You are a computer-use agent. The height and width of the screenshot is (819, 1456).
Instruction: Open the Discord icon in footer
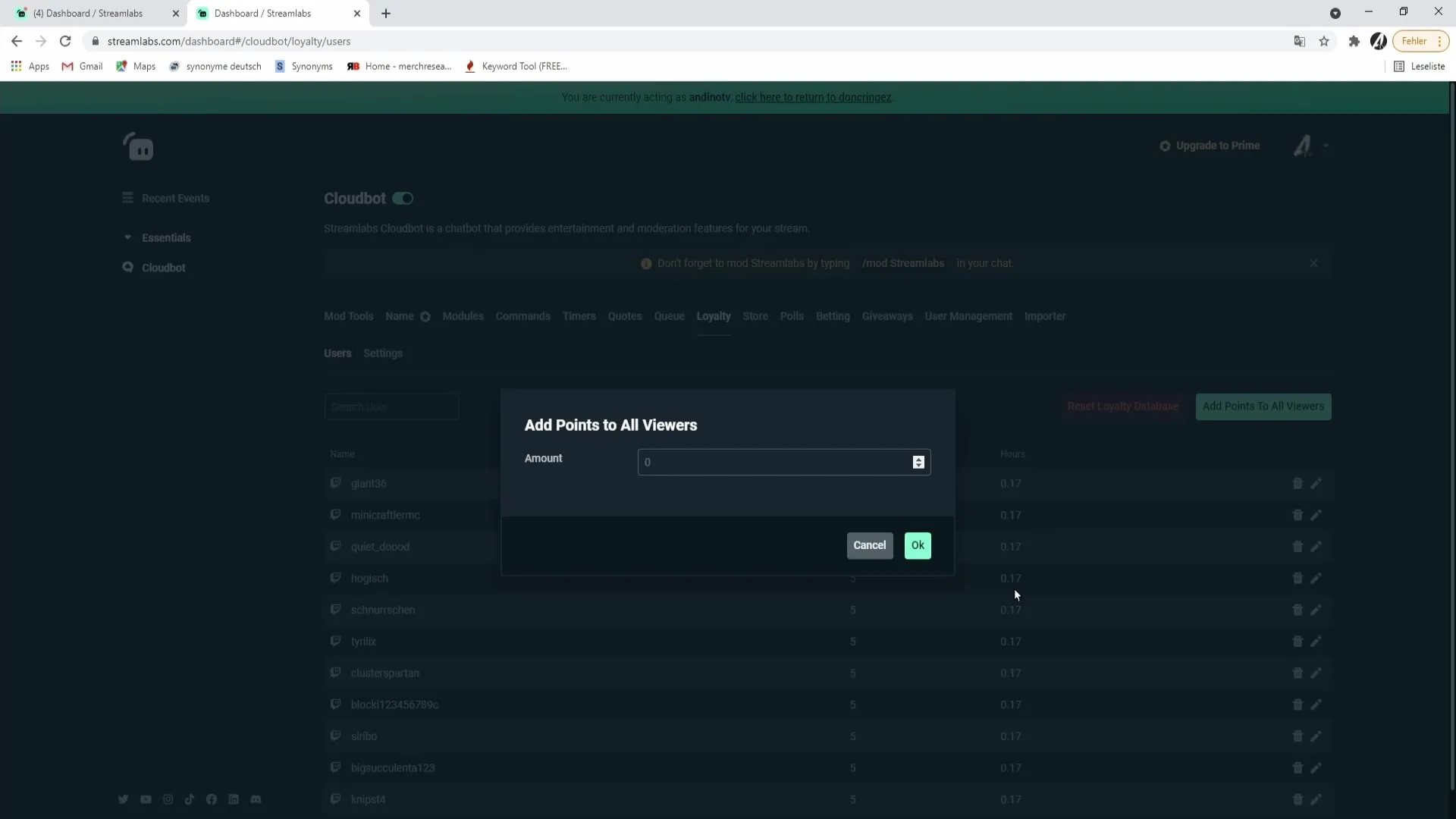point(256,799)
